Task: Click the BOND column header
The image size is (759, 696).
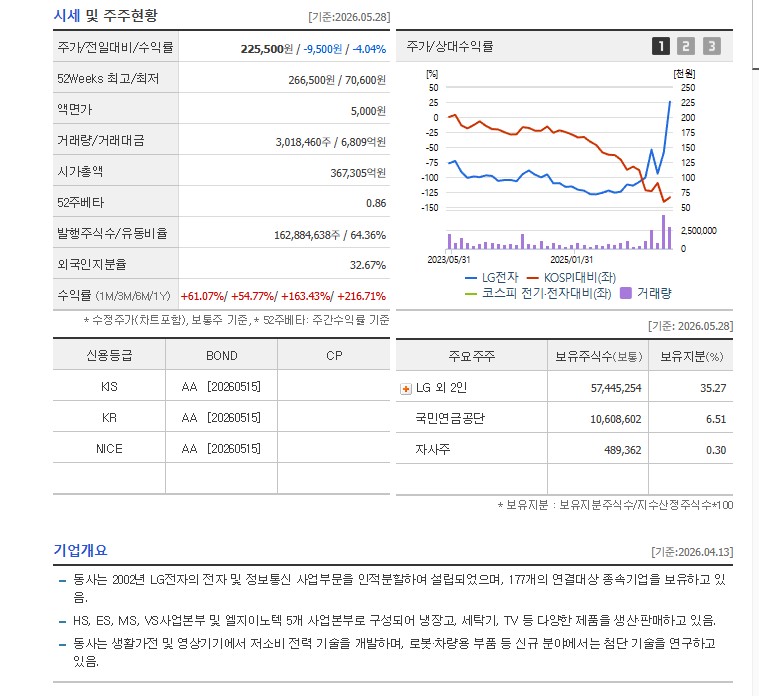Action: click(222, 355)
